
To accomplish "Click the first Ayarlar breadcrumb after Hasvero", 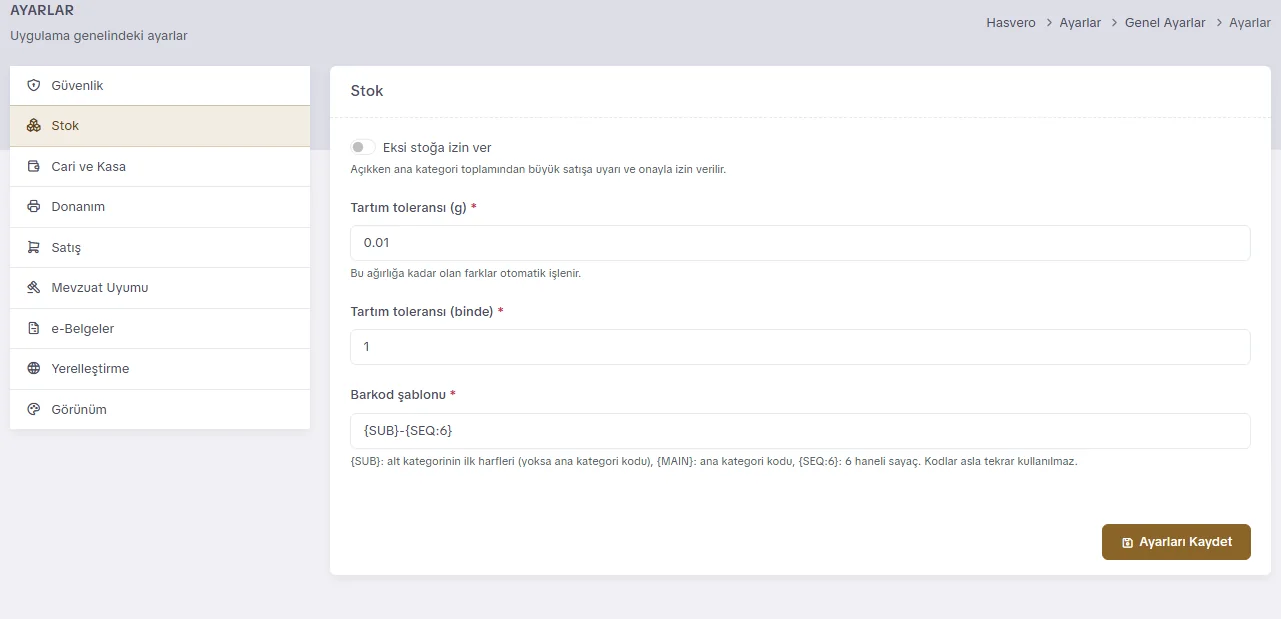I will click(1080, 22).
